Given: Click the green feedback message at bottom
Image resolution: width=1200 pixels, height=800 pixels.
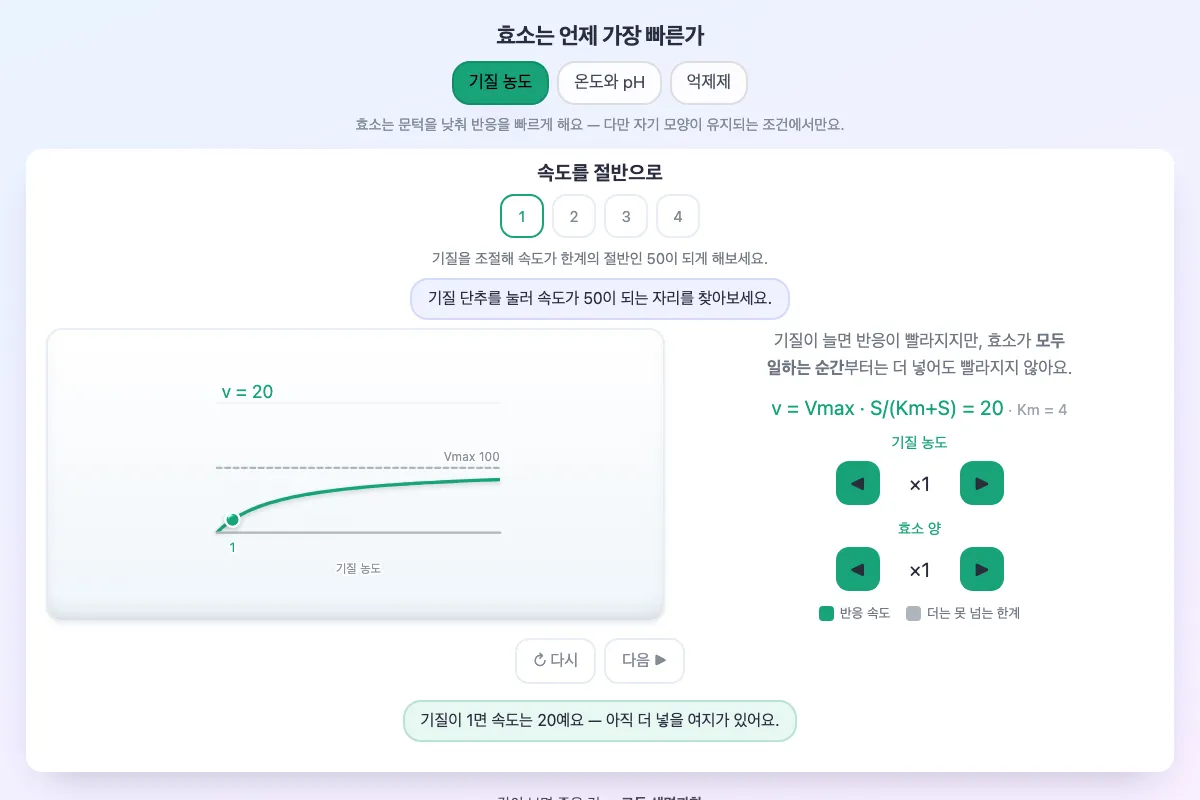Looking at the screenshot, I should [x=600, y=720].
